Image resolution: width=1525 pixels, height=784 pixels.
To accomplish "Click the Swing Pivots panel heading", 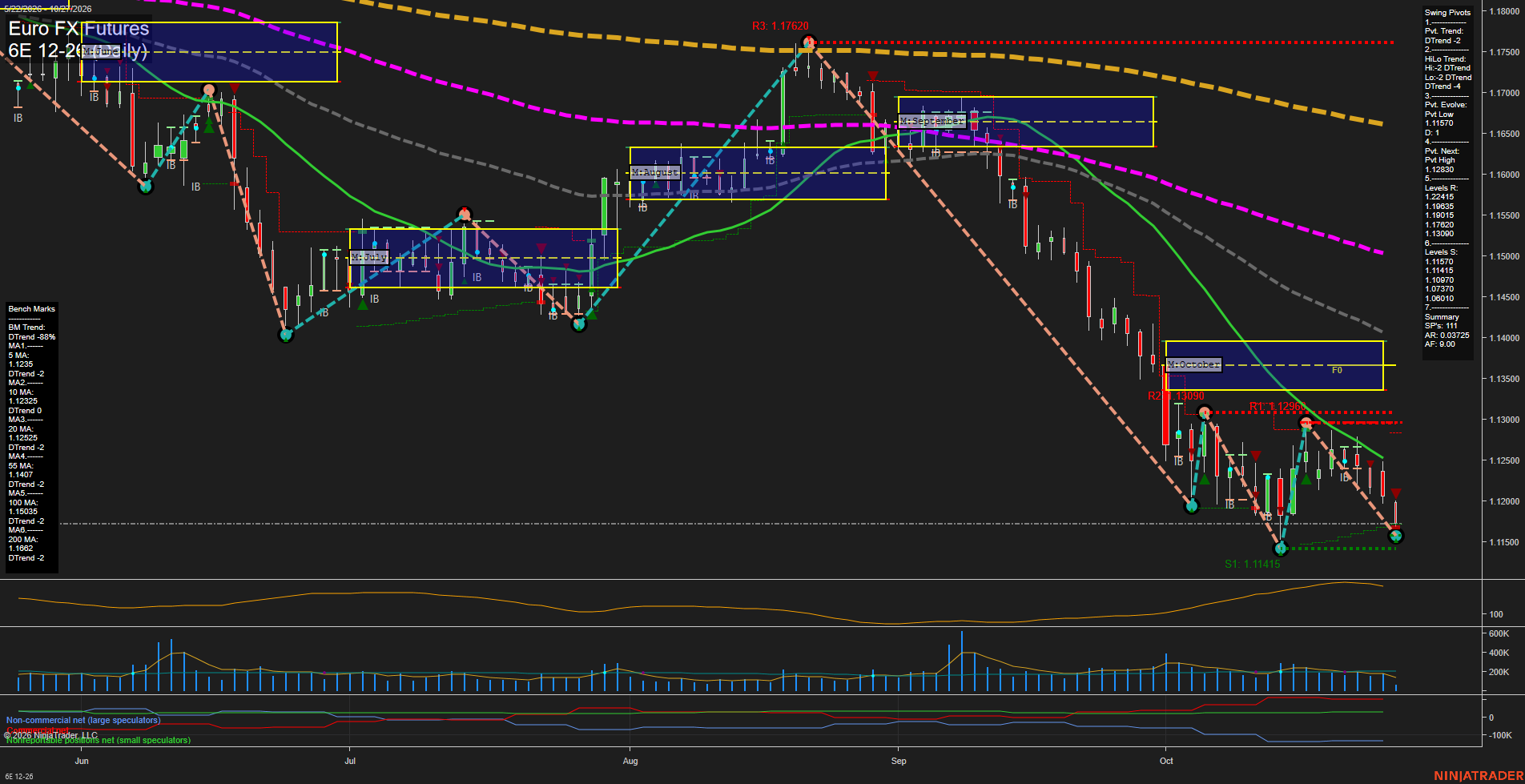I will click(x=1447, y=13).
